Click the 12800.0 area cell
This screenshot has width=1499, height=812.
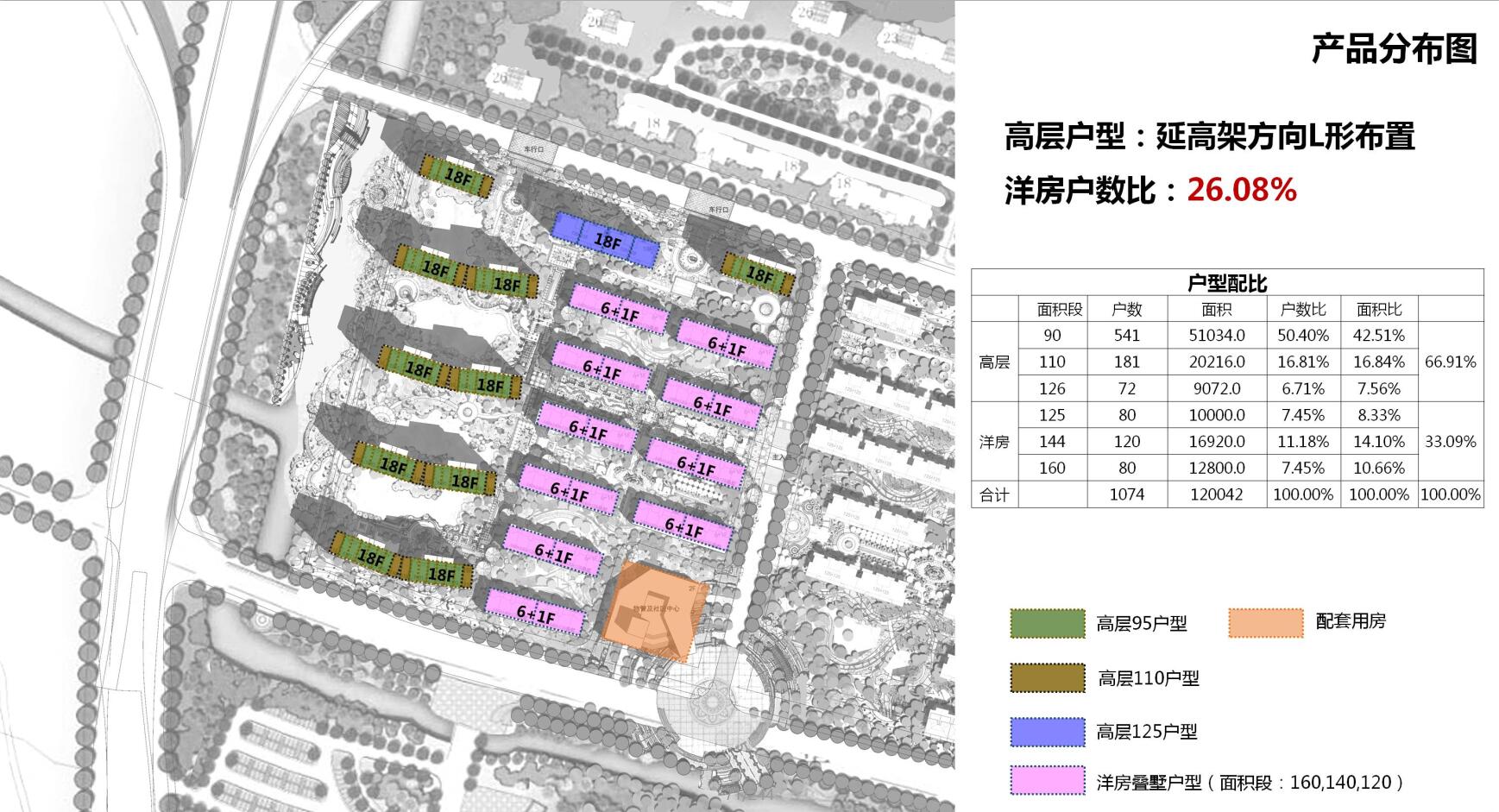coord(1217,469)
